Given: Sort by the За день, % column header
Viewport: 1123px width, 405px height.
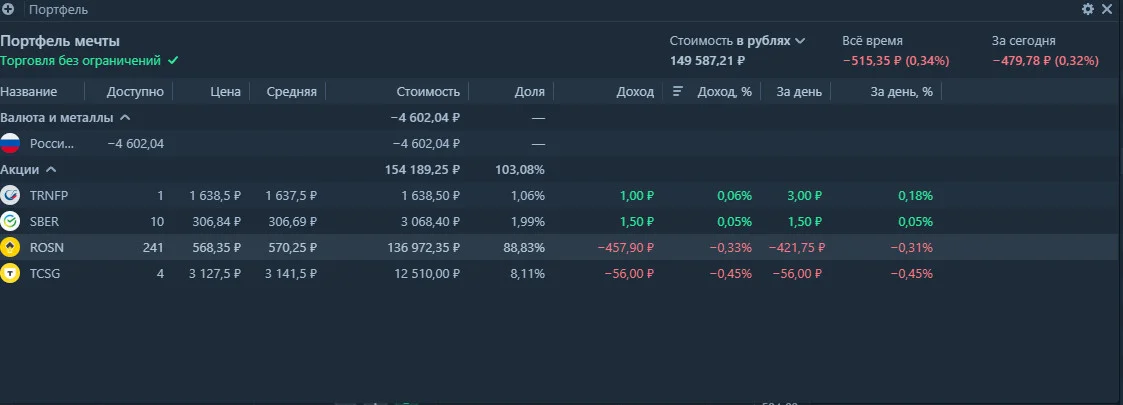Looking at the screenshot, I should pyautogui.click(x=902, y=92).
